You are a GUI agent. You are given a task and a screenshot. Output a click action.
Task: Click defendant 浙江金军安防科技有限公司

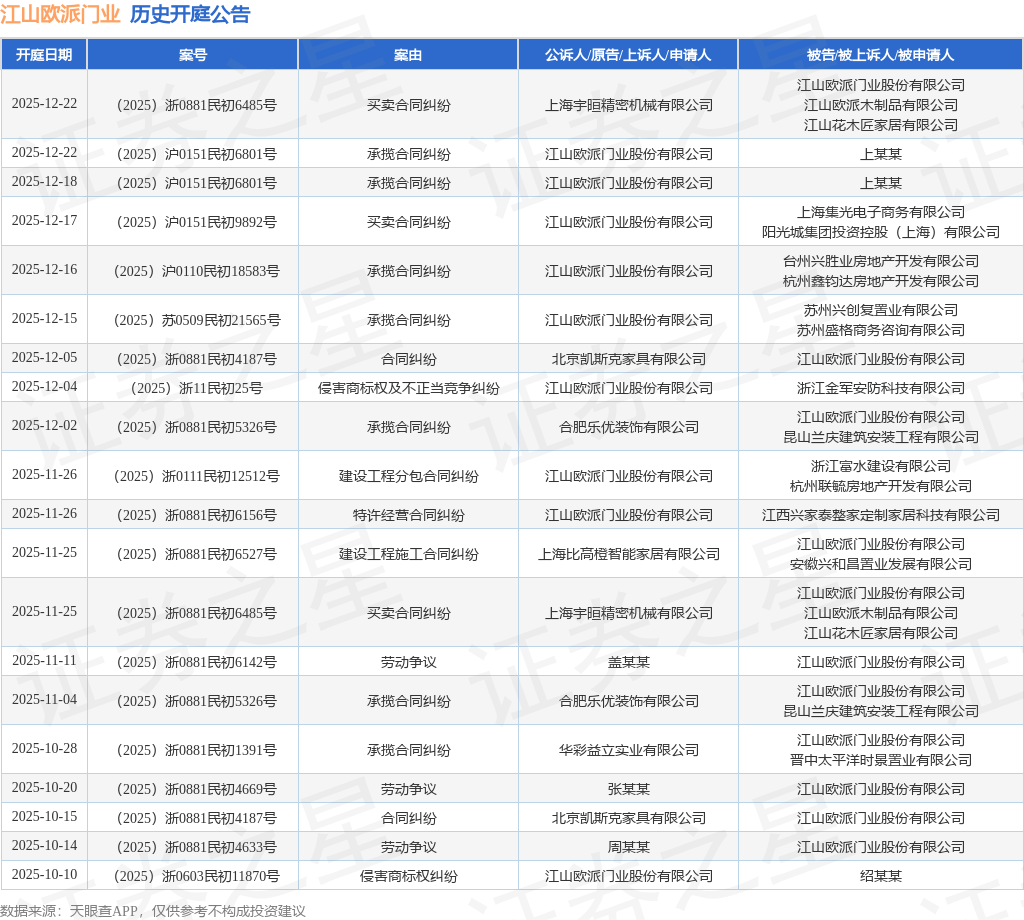coord(880,389)
